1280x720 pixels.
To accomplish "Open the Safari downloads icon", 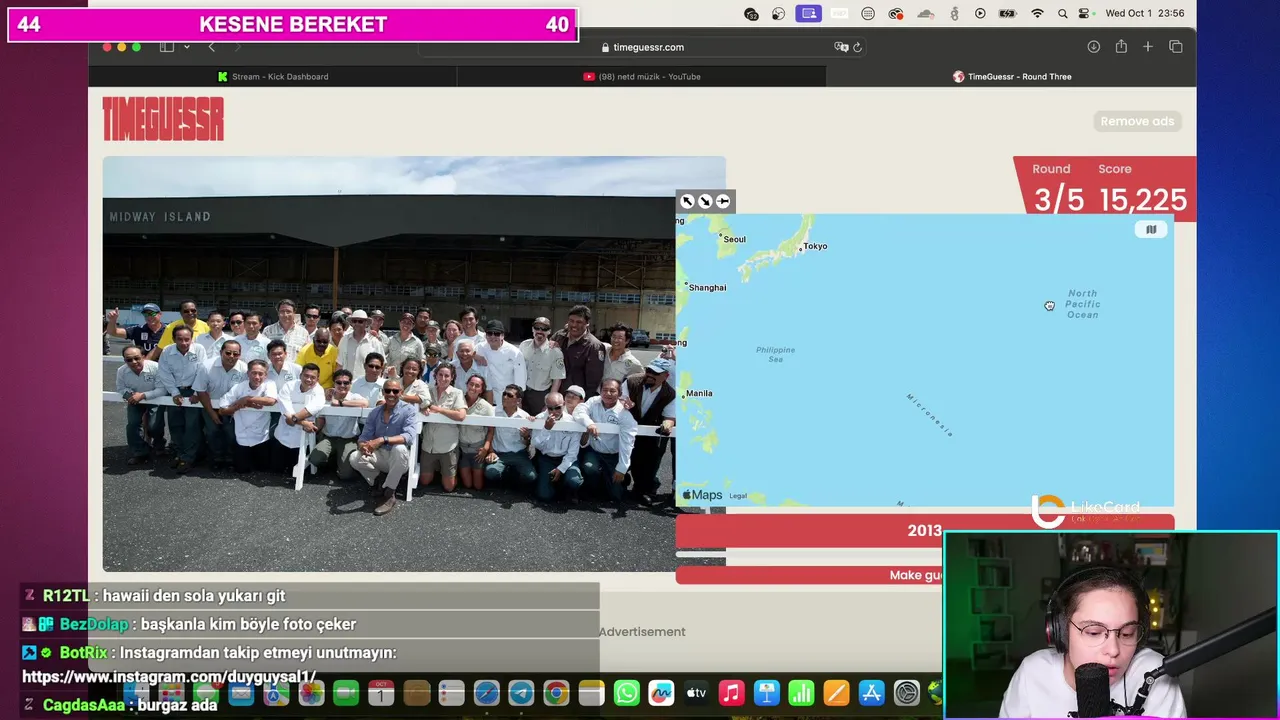I will (1094, 47).
